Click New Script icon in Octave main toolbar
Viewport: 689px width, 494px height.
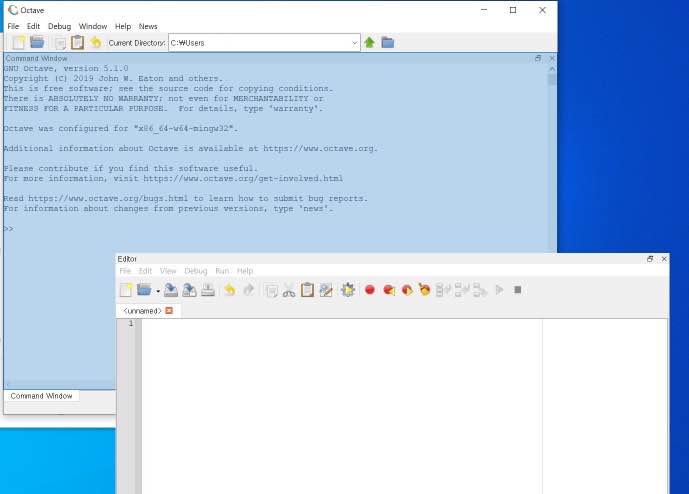pos(19,43)
